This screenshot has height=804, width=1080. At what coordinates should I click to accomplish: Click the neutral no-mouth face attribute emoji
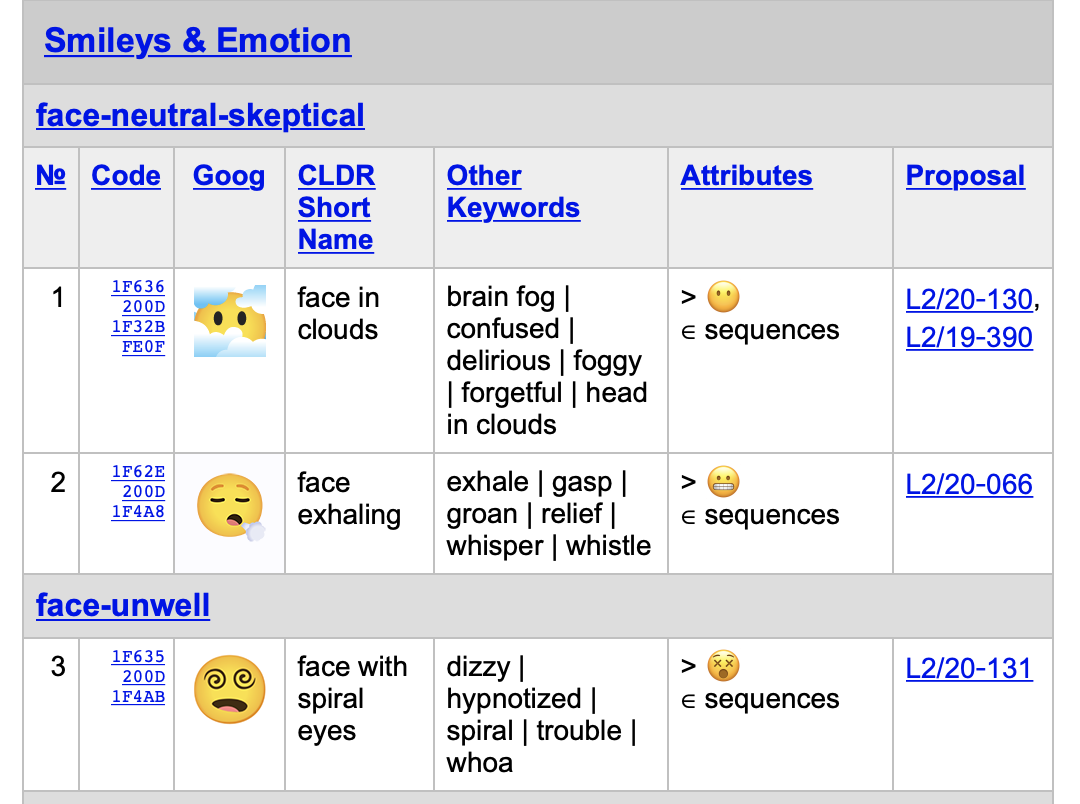pos(723,297)
